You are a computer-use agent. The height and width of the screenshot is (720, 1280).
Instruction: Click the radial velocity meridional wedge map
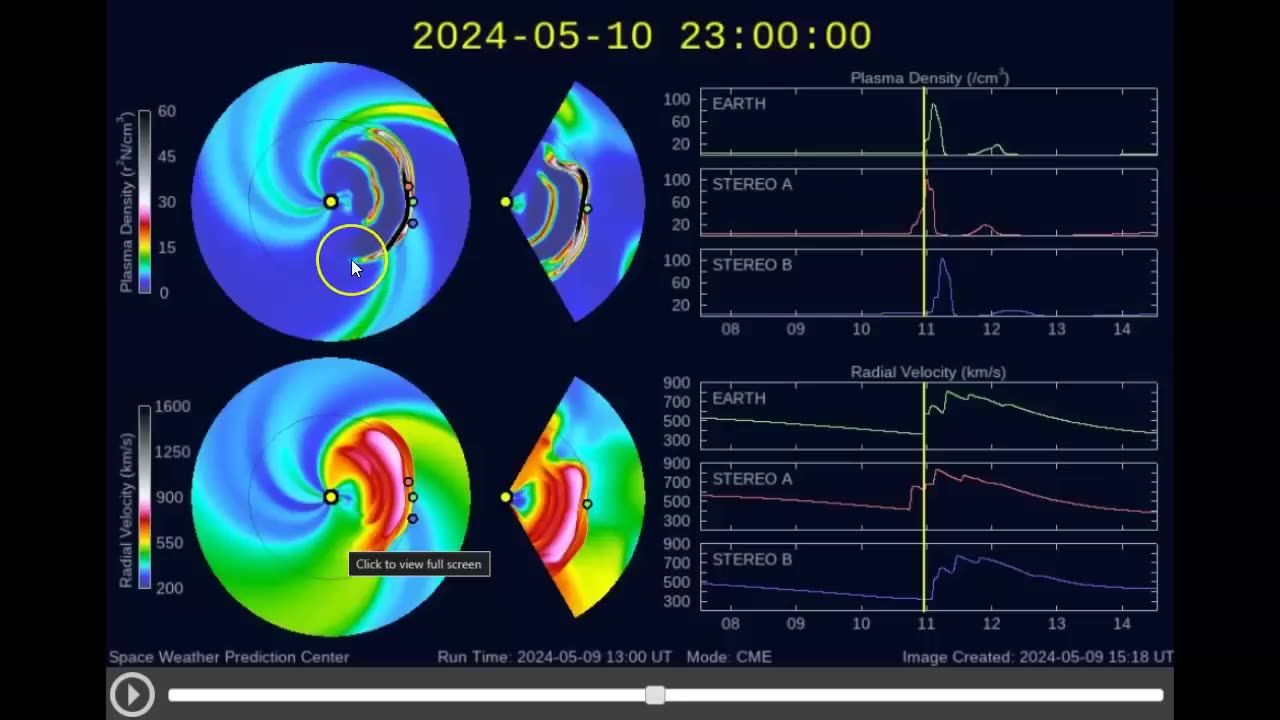[575, 497]
